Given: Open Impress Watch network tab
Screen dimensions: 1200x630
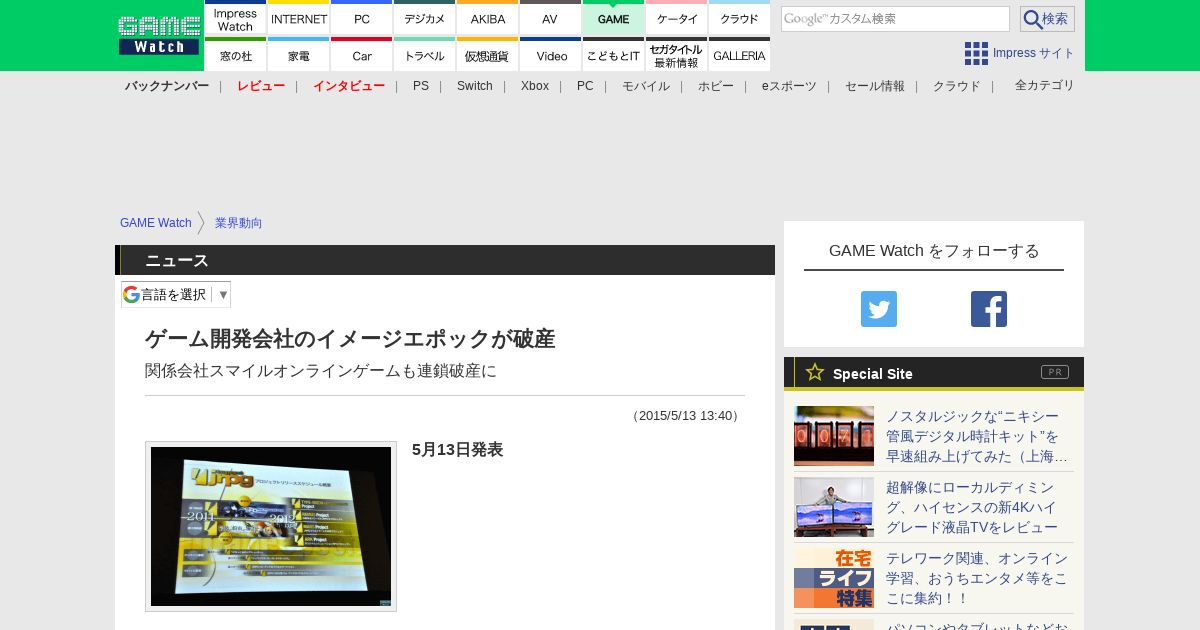Looking at the screenshot, I should pyautogui.click(x=236, y=19).
